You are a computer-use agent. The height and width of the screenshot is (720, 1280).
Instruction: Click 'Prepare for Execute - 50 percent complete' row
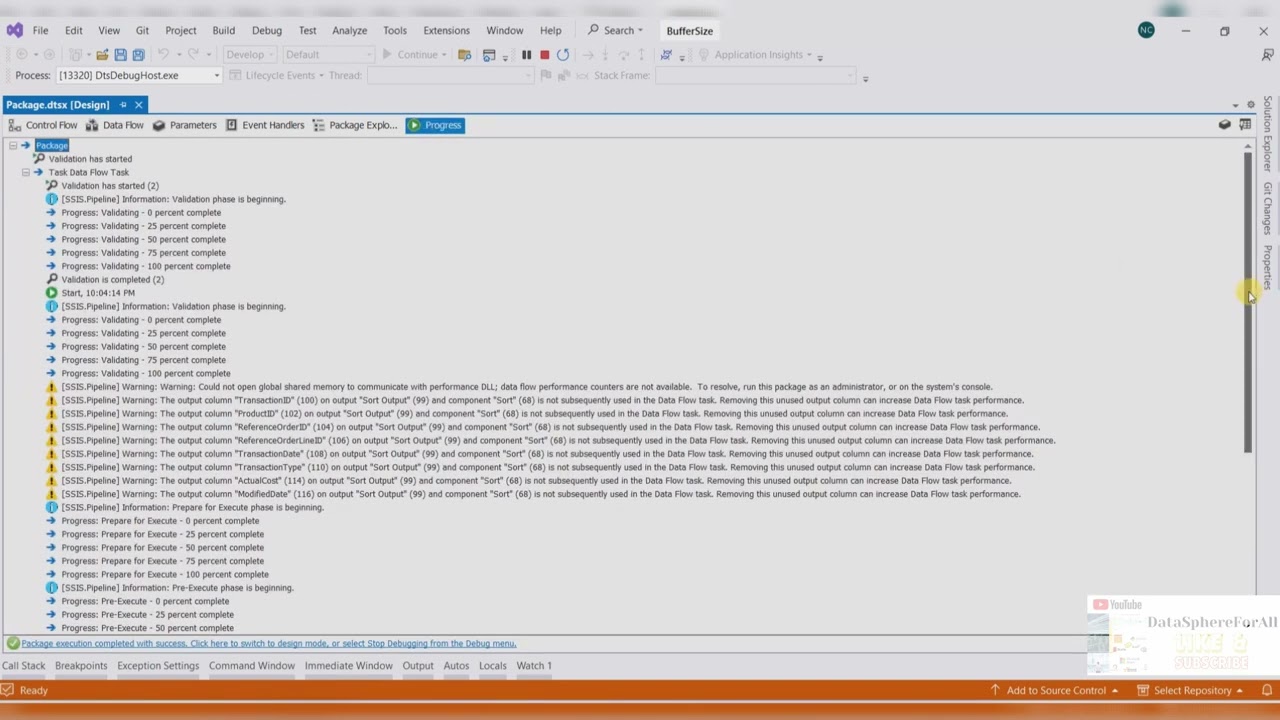163,548
